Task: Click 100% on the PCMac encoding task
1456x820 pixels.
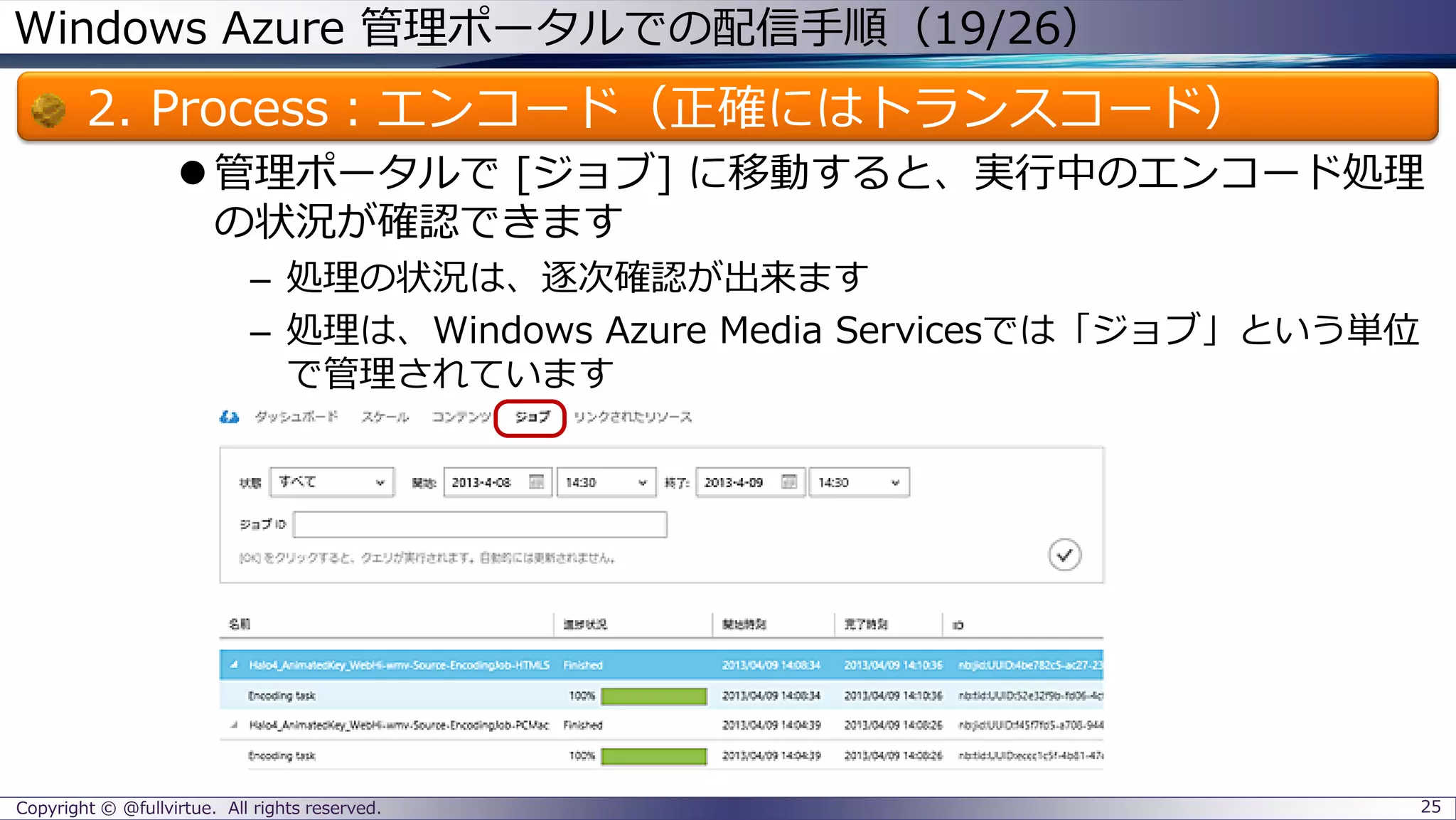Action: [582, 755]
